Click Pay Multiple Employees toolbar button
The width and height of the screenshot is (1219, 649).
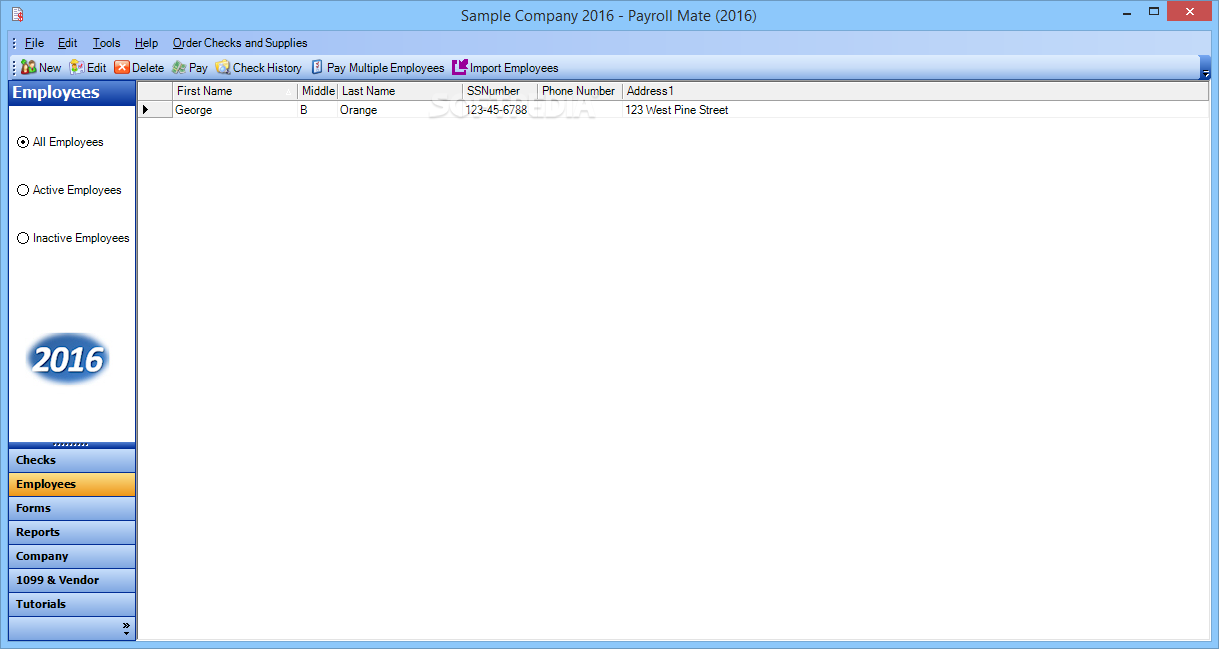pos(377,68)
